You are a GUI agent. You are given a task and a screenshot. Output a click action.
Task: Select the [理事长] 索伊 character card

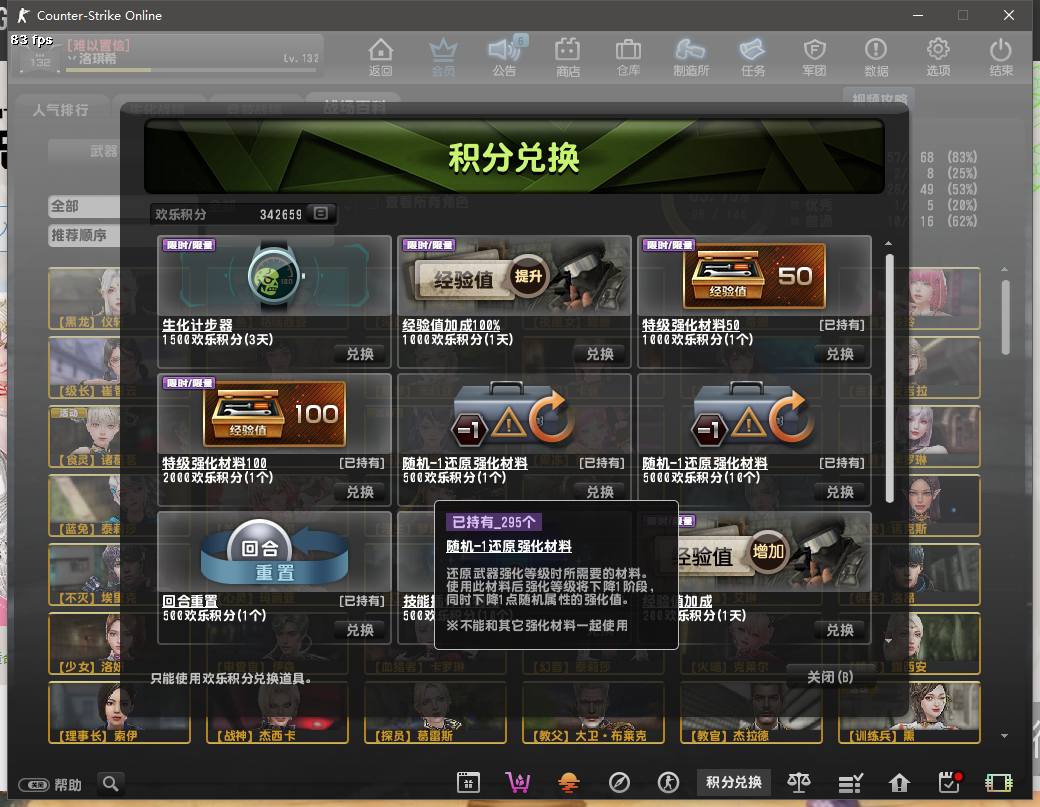119,713
